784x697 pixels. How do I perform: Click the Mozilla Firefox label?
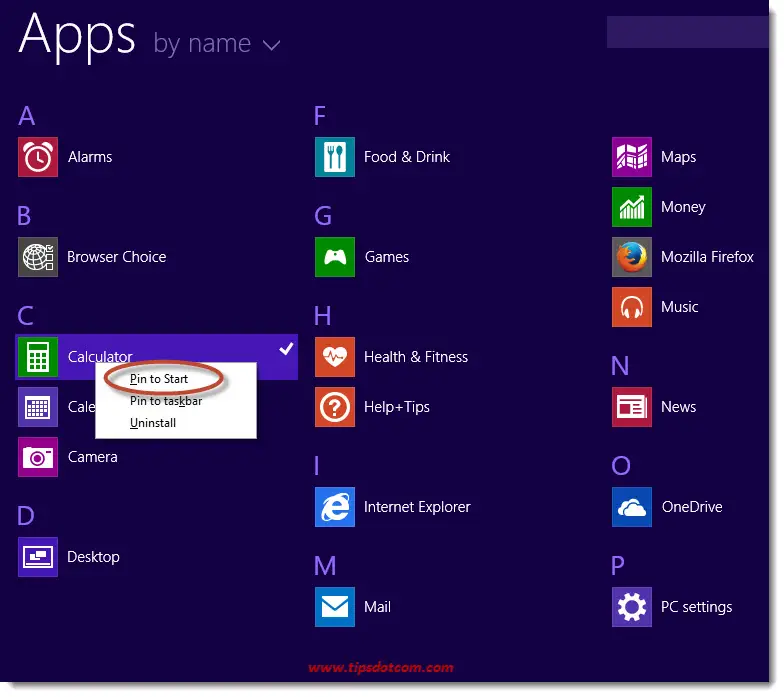pos(708,257)
